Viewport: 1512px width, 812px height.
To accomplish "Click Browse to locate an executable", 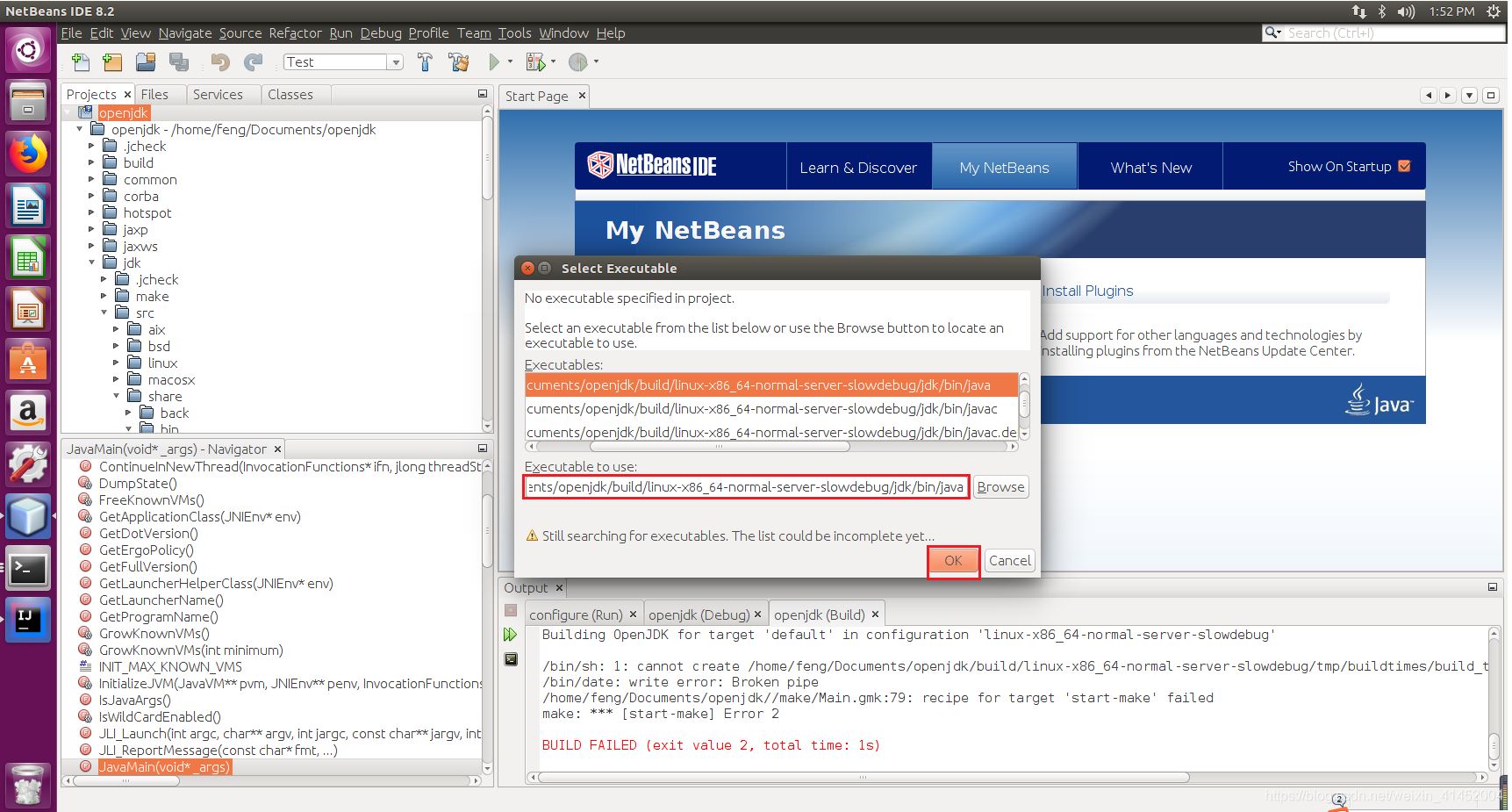I will click(x=1000, y=487).
